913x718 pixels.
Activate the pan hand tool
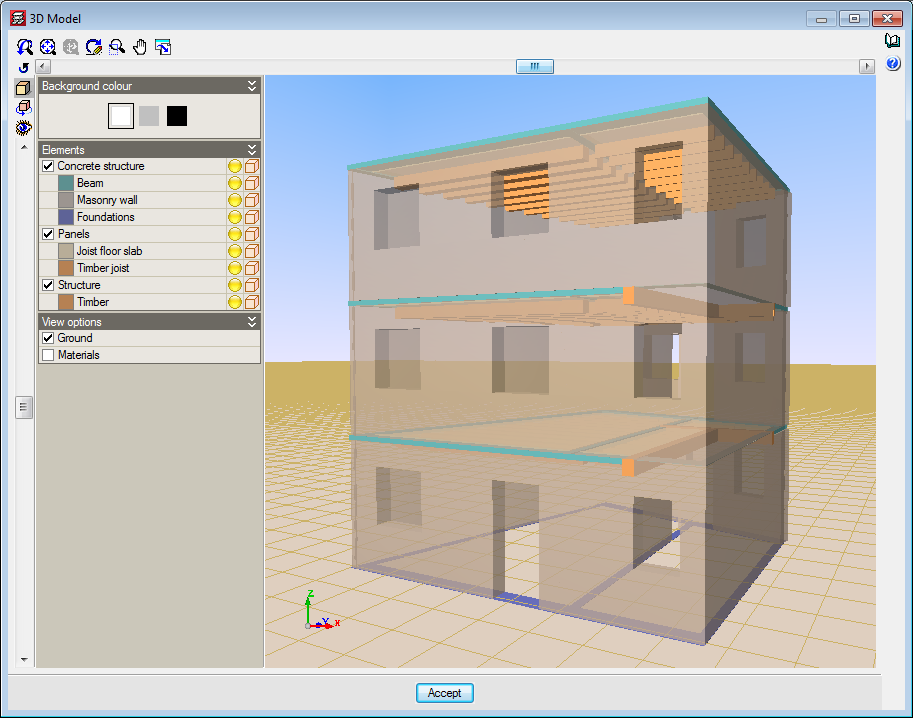coord(140,47)
